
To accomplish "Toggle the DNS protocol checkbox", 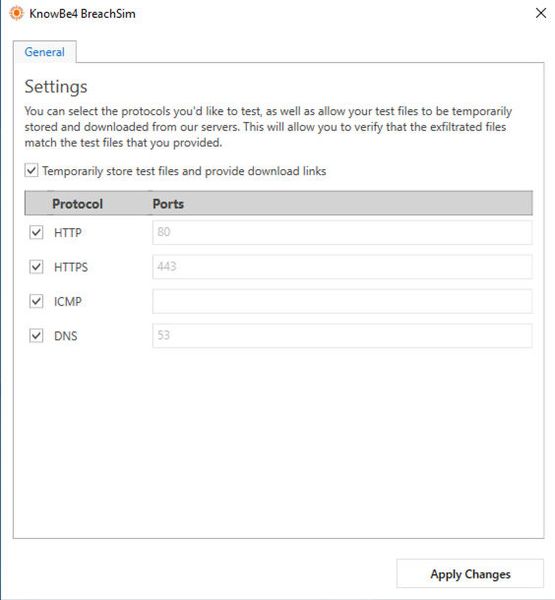I will coord(36,336).
